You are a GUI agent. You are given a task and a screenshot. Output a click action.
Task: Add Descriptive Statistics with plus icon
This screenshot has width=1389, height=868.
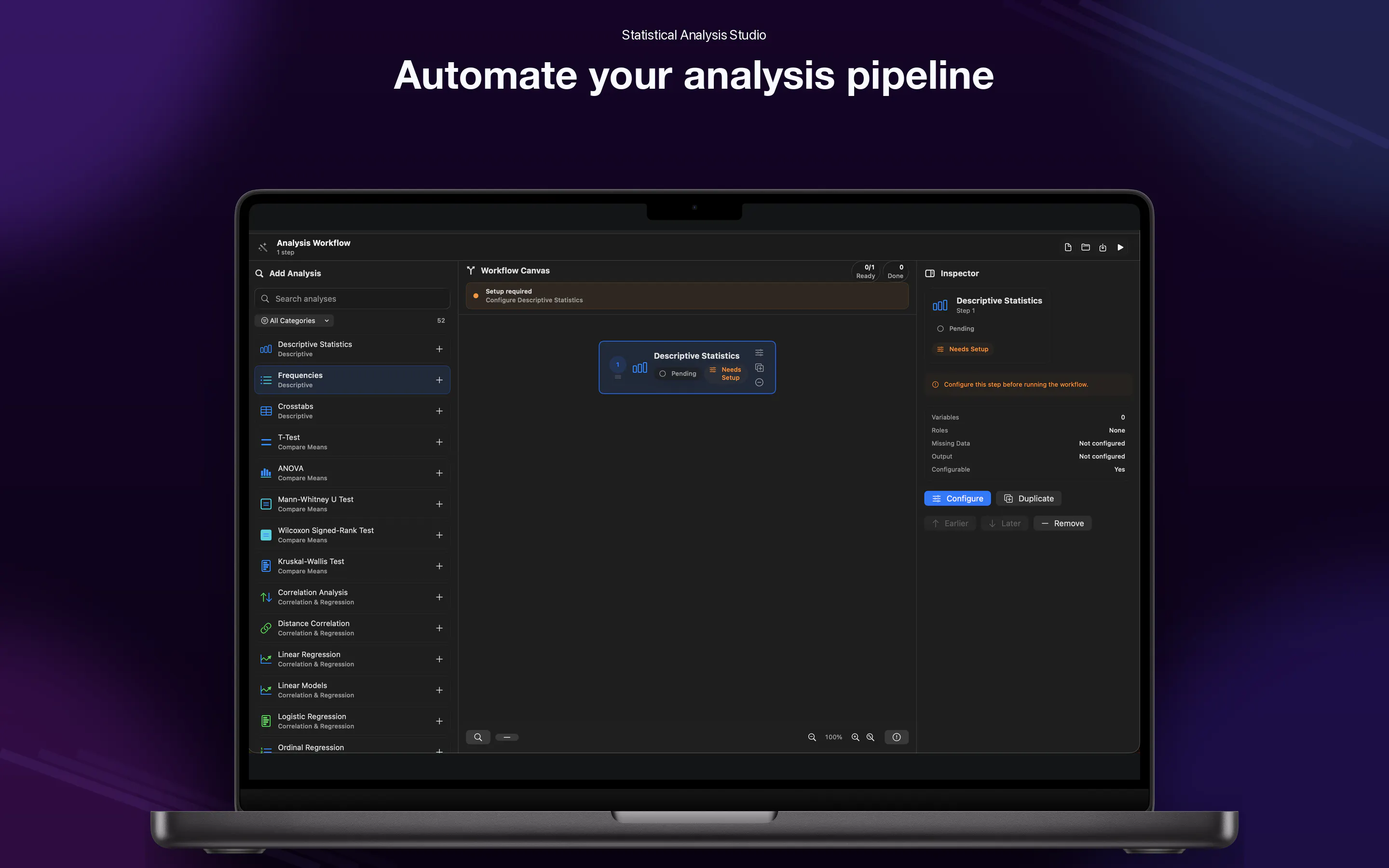(439, 349)
